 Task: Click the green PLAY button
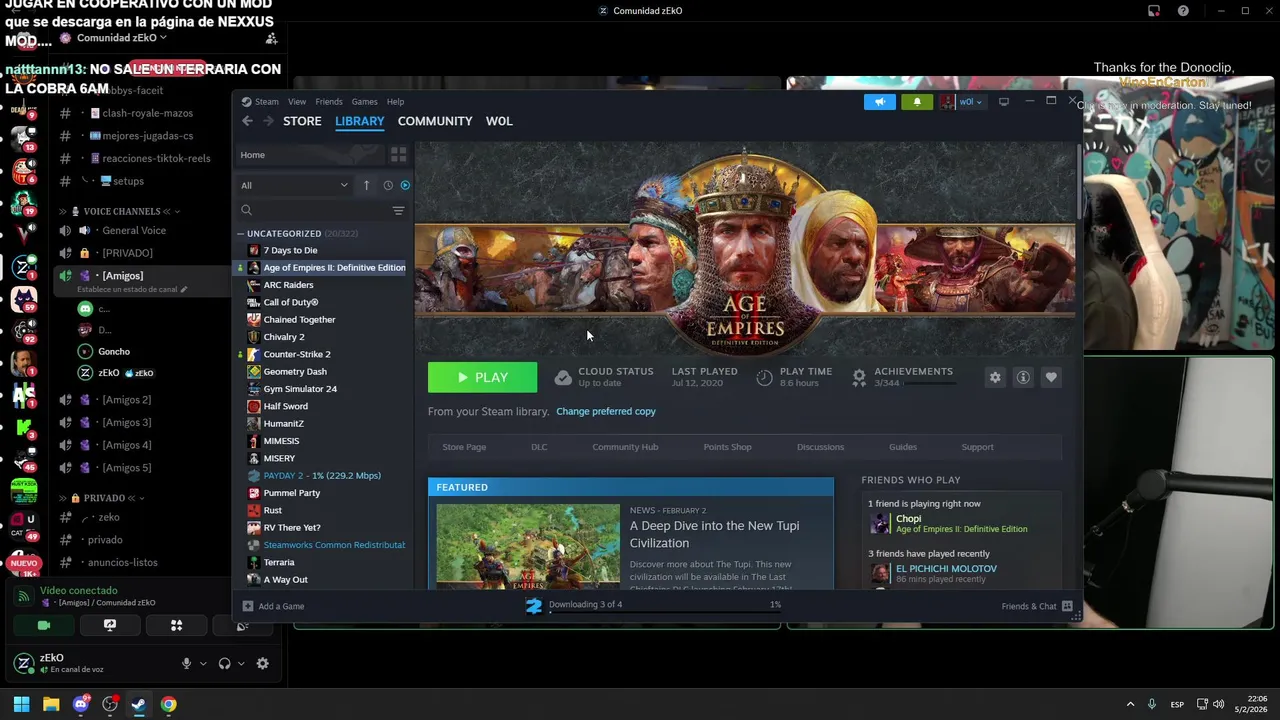pyautogui.click(x=482, y=377)
